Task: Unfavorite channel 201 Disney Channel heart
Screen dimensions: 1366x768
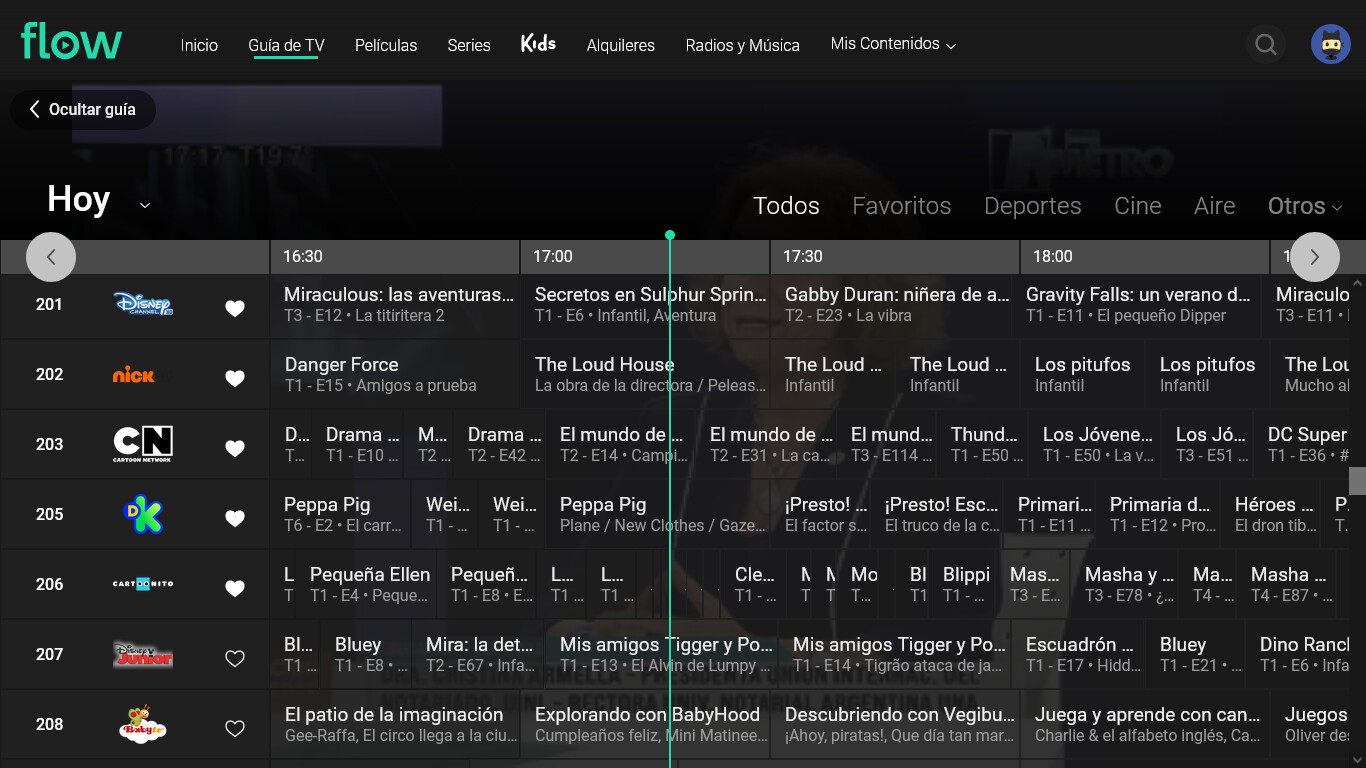Action: click(x=235, y=309)
